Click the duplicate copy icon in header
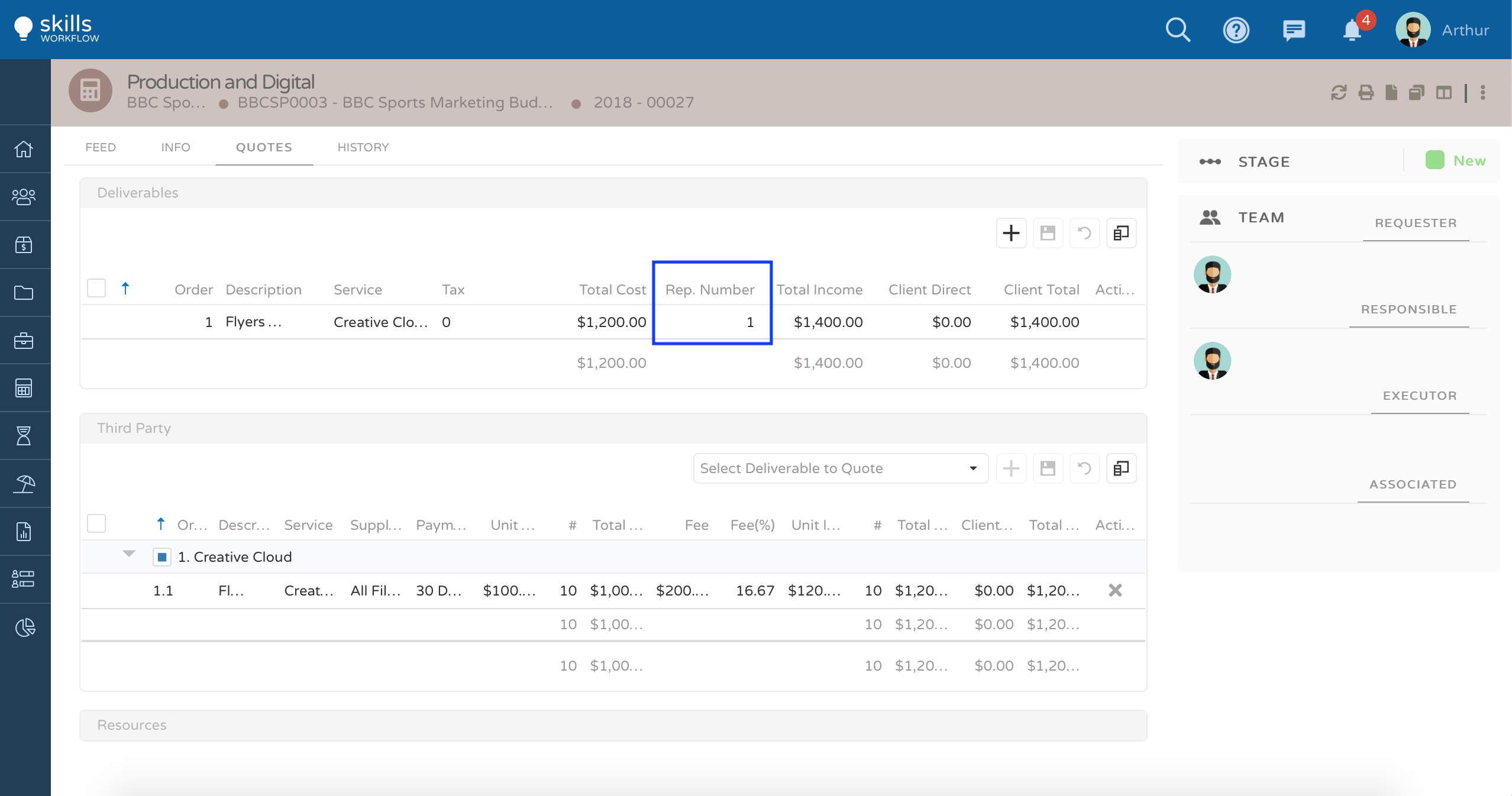The height and width of the screenshot is (796, 1512). click(1417, 92)
